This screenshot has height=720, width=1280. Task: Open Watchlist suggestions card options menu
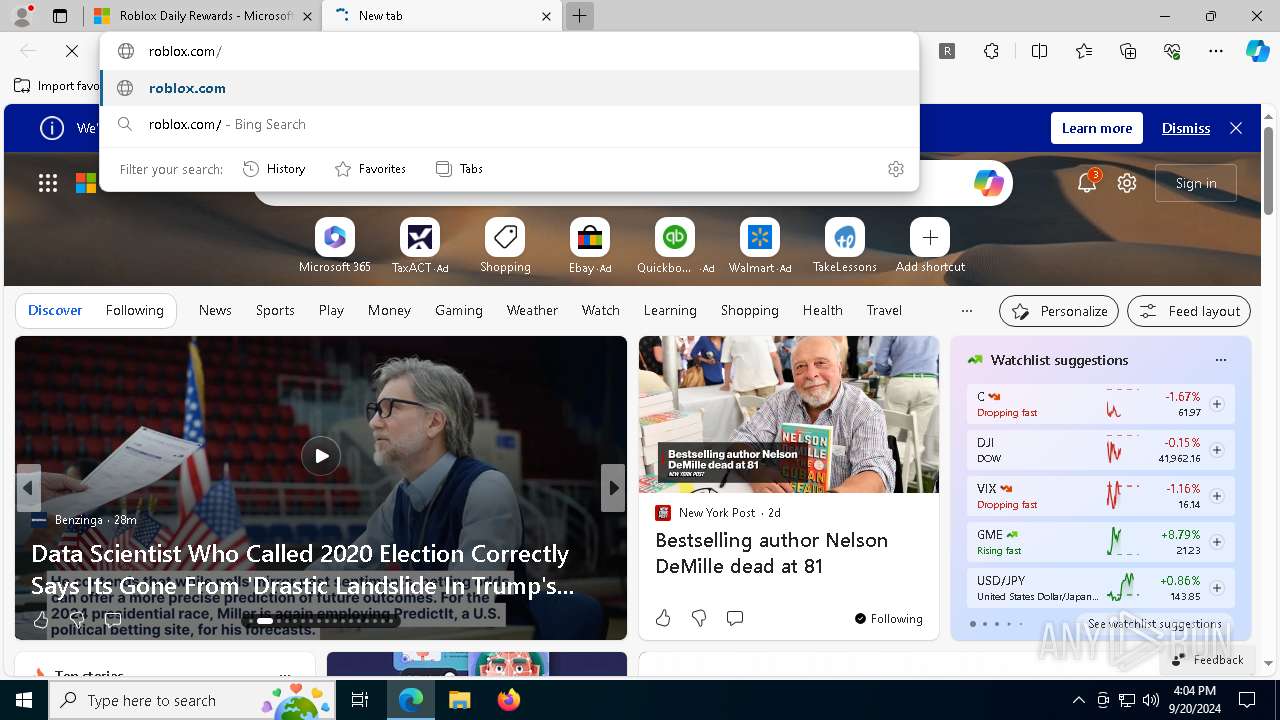pos(1220,360)
